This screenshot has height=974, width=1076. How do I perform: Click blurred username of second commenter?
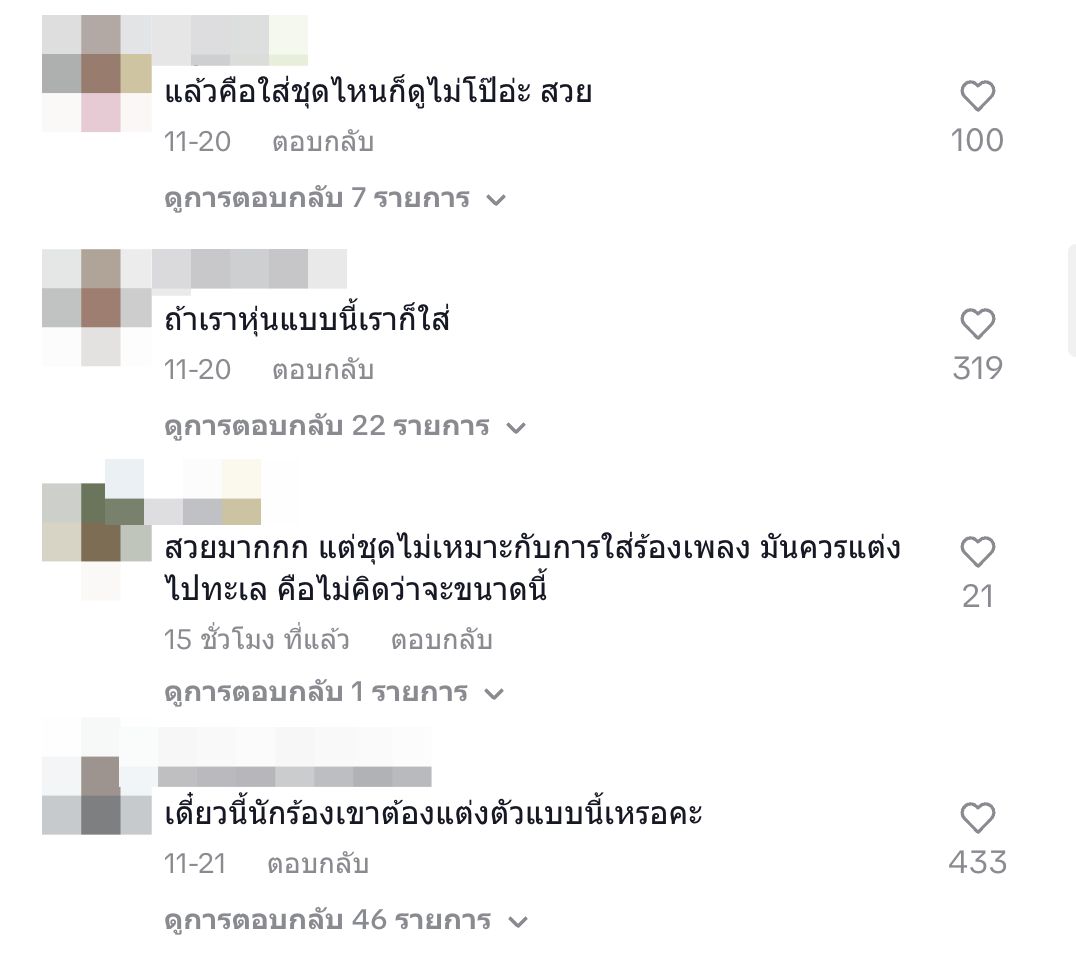[249, 268]
